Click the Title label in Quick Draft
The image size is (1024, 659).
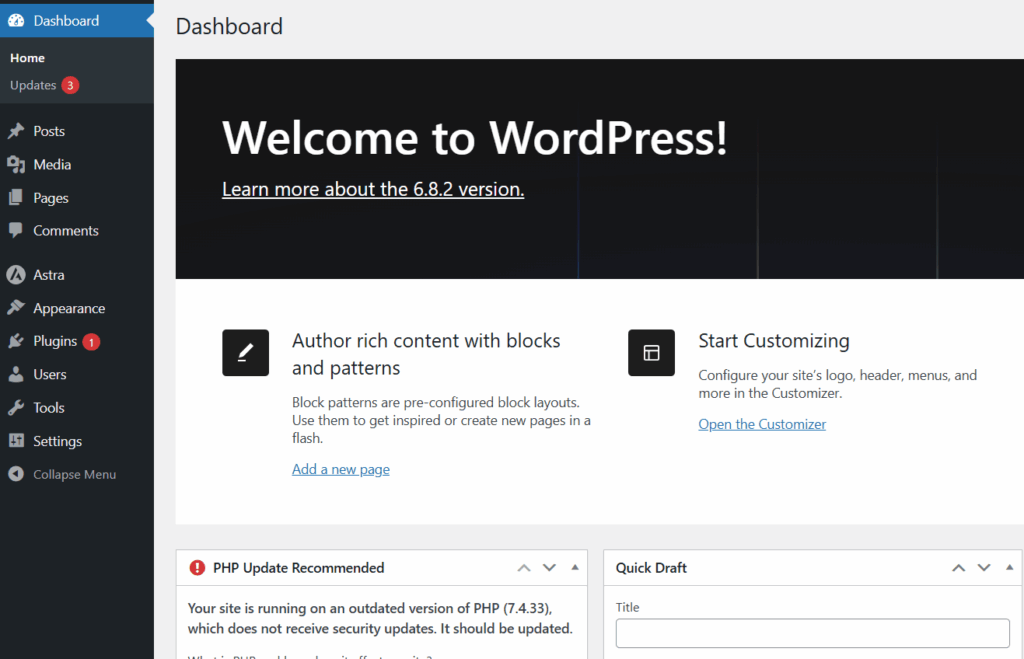pos(628,607)
